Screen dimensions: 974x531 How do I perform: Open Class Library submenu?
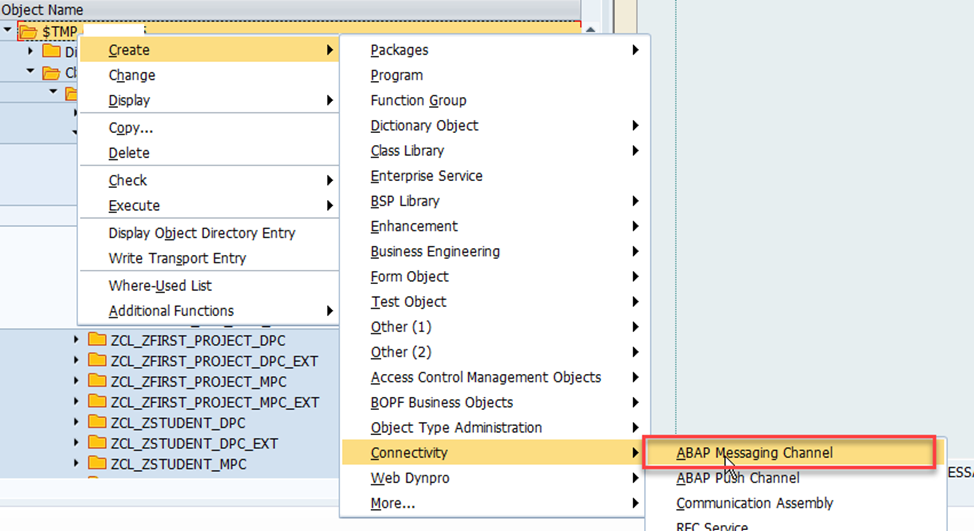(494, 151)
